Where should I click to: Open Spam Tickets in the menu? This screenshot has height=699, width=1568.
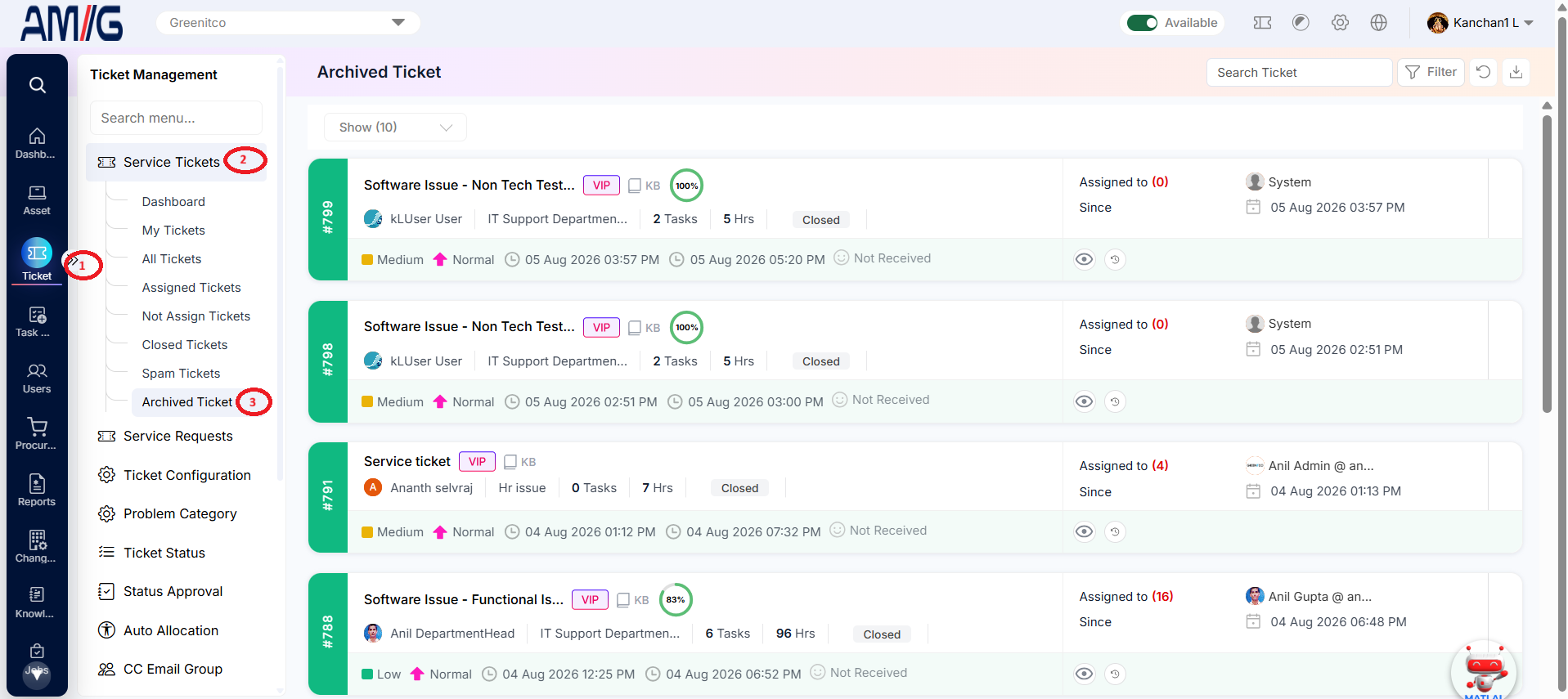click(181, 374)
